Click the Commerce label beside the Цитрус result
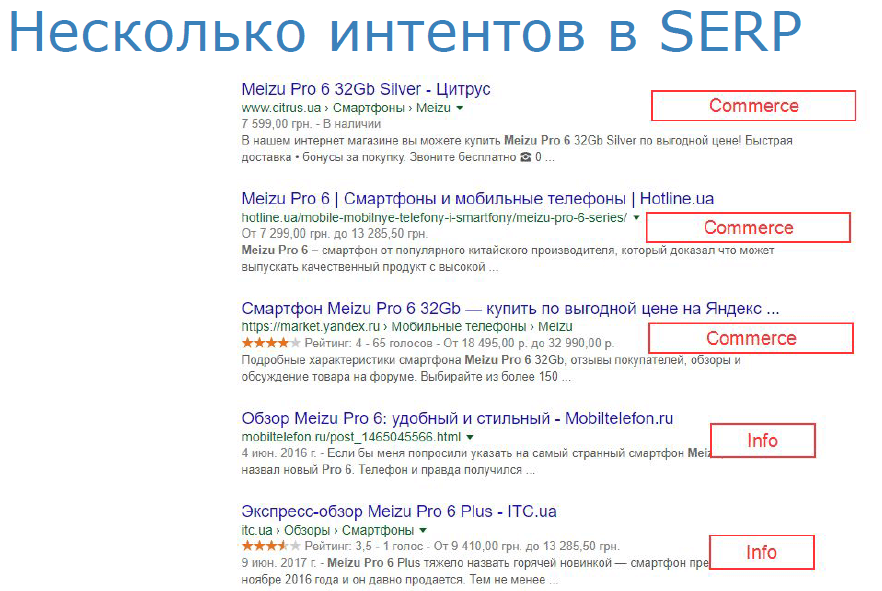 753,105
